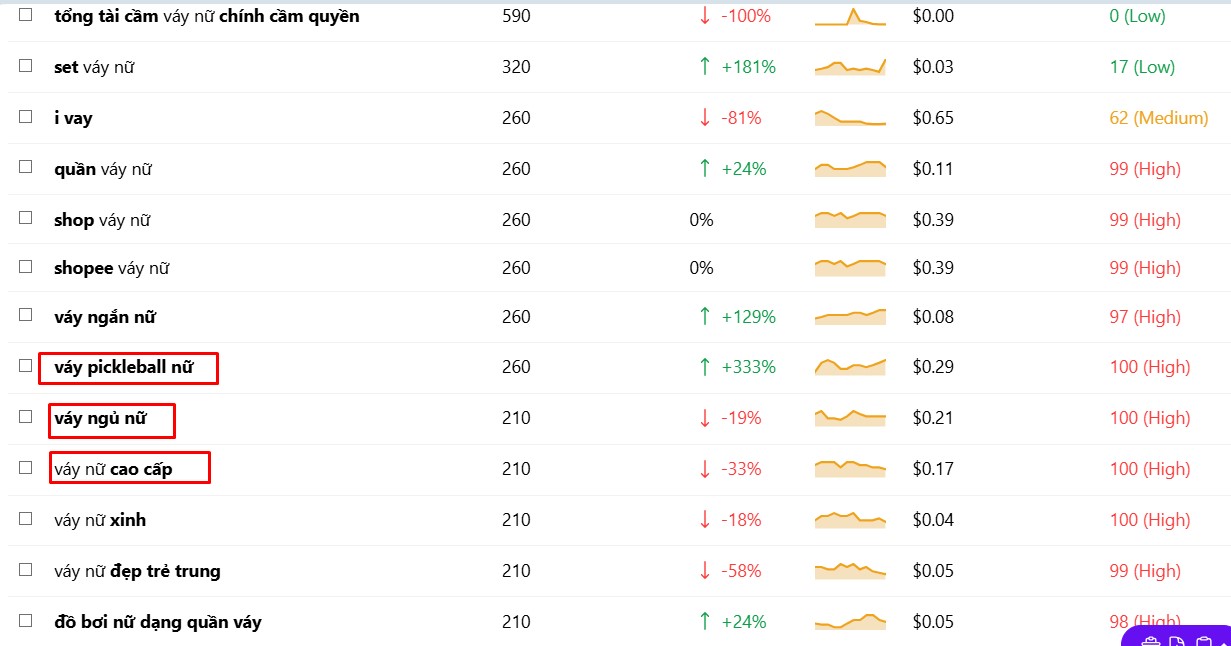Click keyword 'váy nữ cao cấp'
Image resolution: width=1231 pixels, height=646 pixels.
tap(113, 469)
